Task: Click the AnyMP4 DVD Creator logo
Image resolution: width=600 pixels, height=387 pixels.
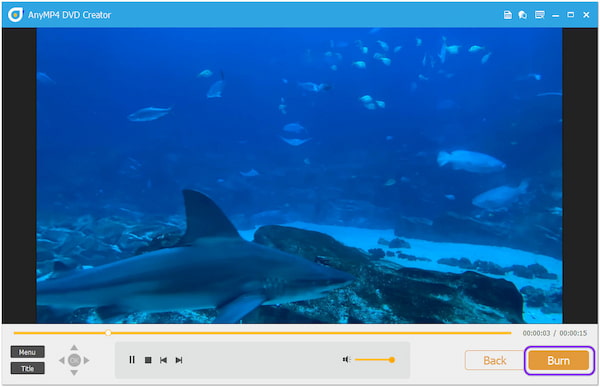Action: coord(15,15)
